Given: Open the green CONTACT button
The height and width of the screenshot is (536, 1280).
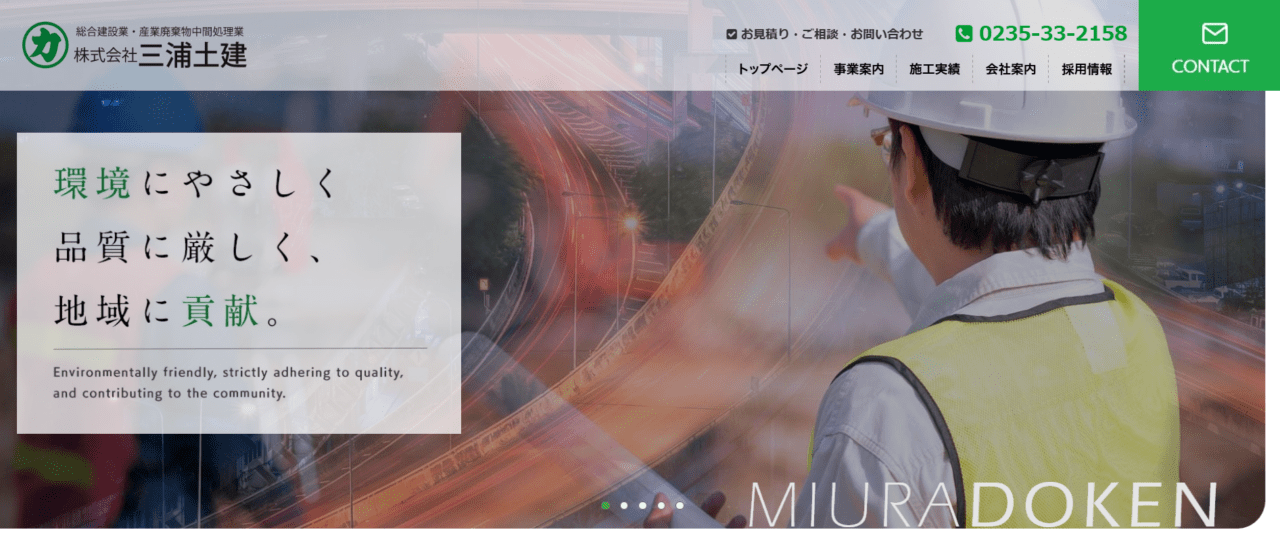Looking at the screenshot, I should pos(1209,45).
